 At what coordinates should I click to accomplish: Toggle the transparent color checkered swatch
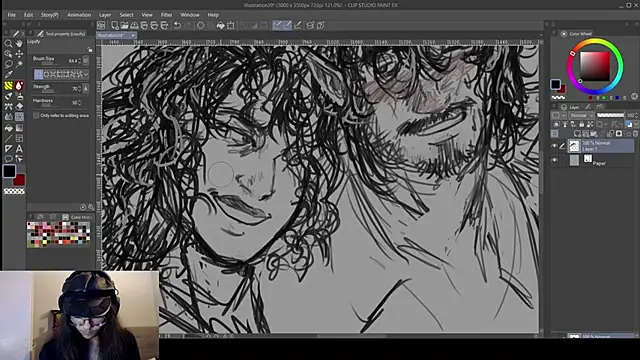tap(14, 191)
